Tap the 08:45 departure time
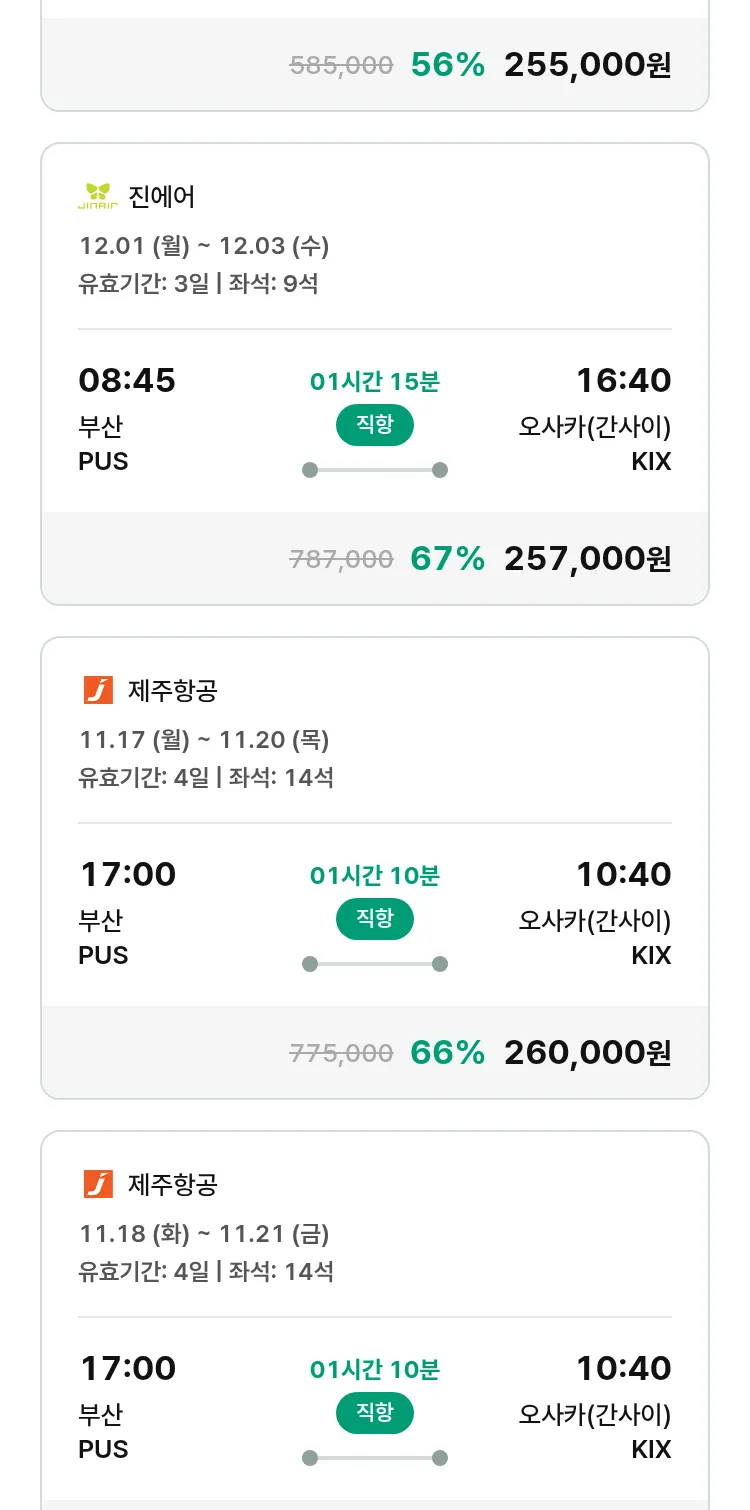This screenshot has width=750, height=1510. [127, 381]
